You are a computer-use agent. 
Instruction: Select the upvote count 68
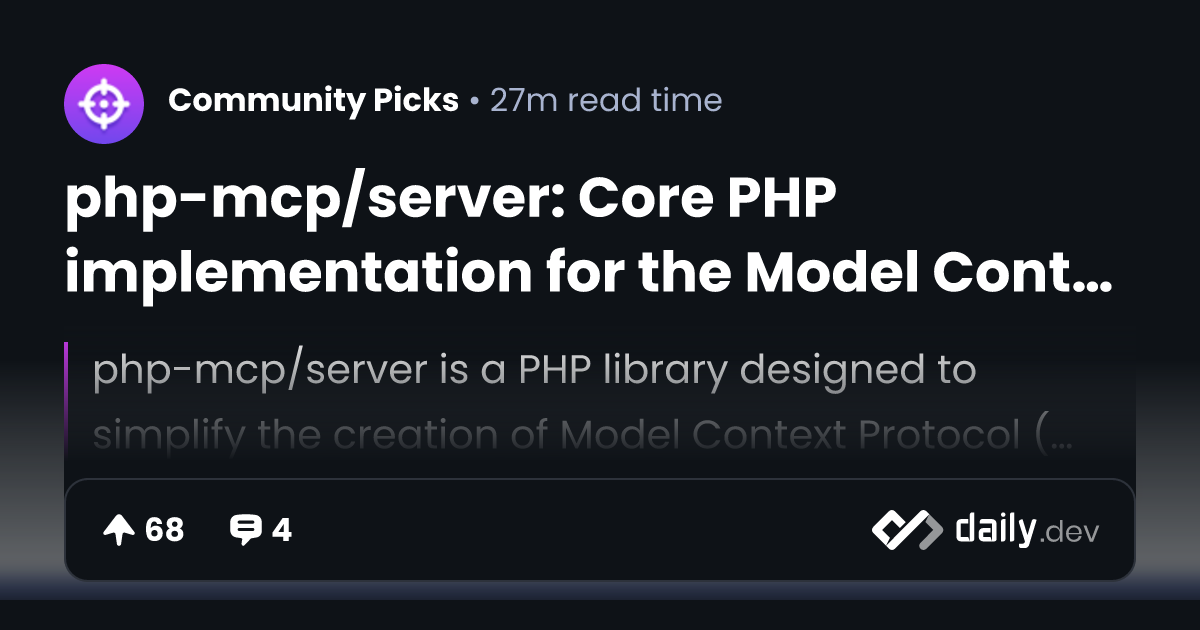click(165, 530)
